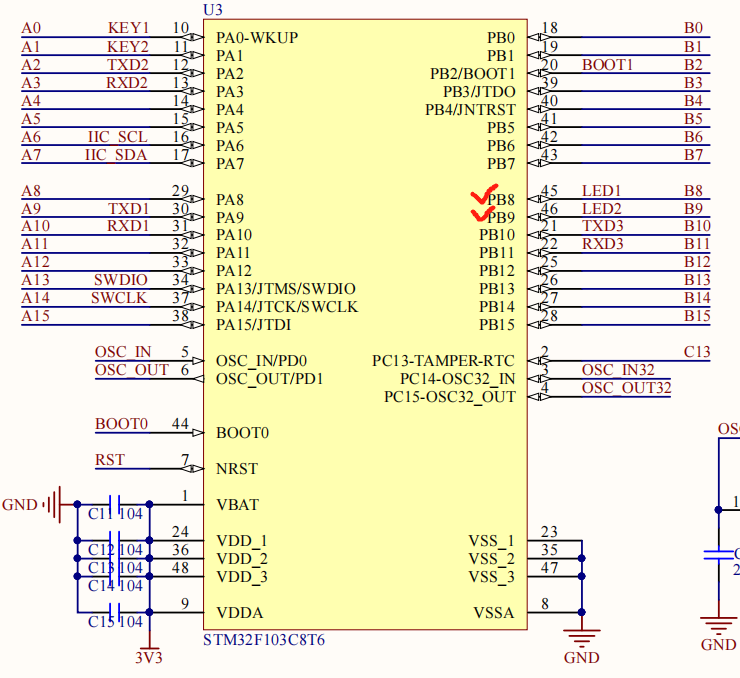
Task: Select the PA14/JTCK/SWCLK pin name
Action: point(287,307)
